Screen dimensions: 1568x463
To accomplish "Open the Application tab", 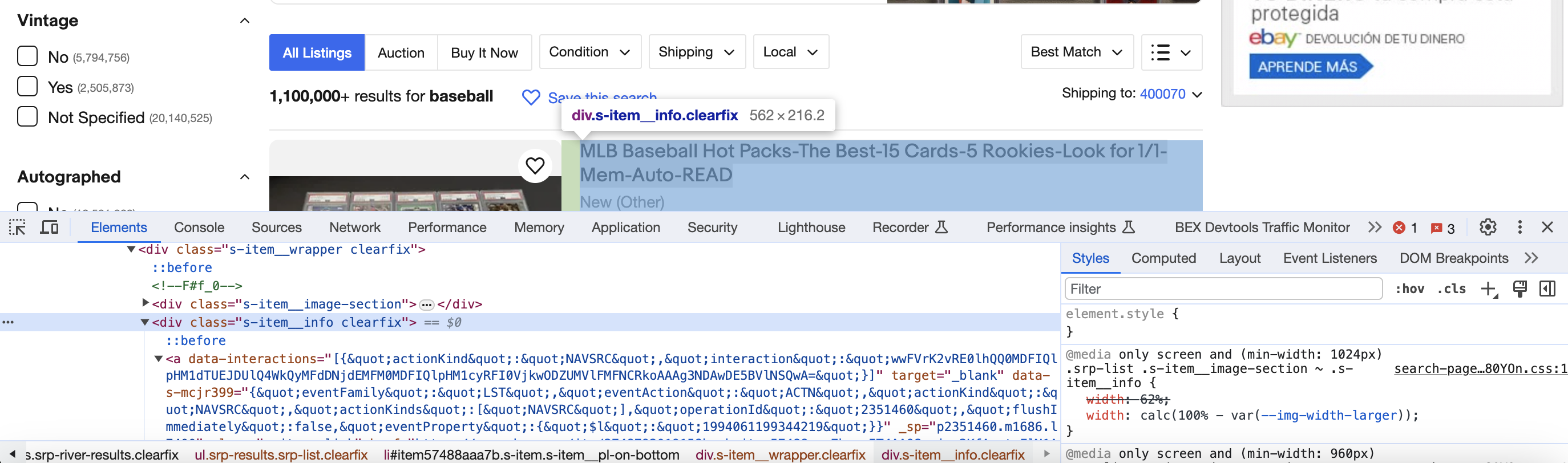I will click(x=625, y=228).
